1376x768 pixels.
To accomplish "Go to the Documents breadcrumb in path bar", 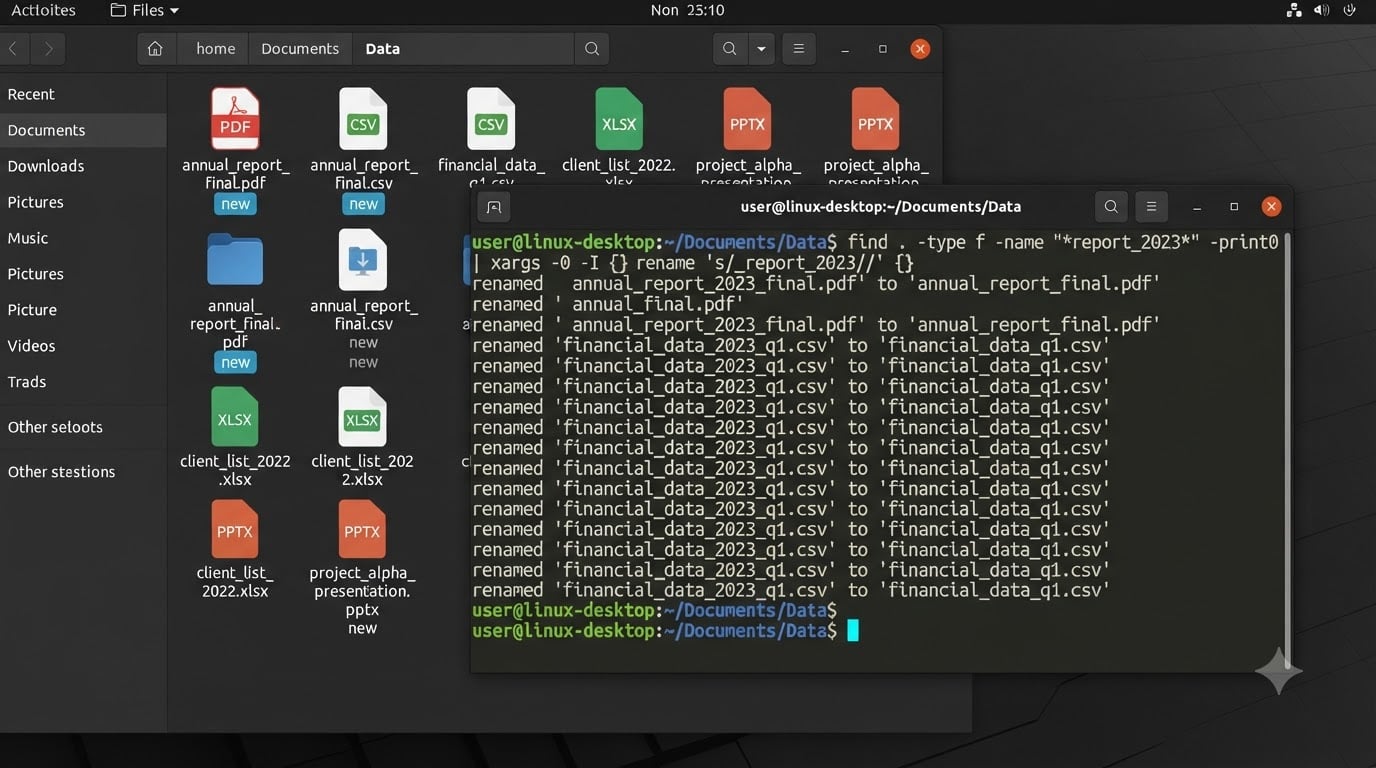I will [x=300, y=48].
